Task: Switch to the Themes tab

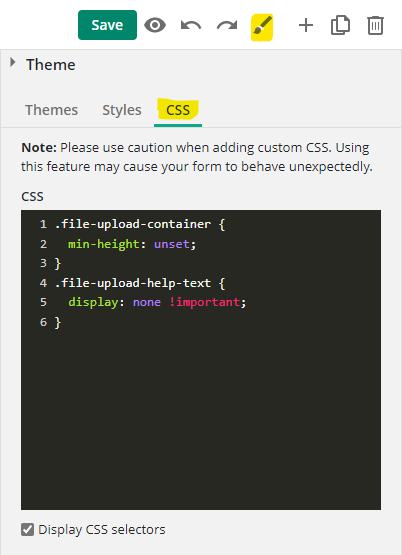Action: click(x=52, y=110)
